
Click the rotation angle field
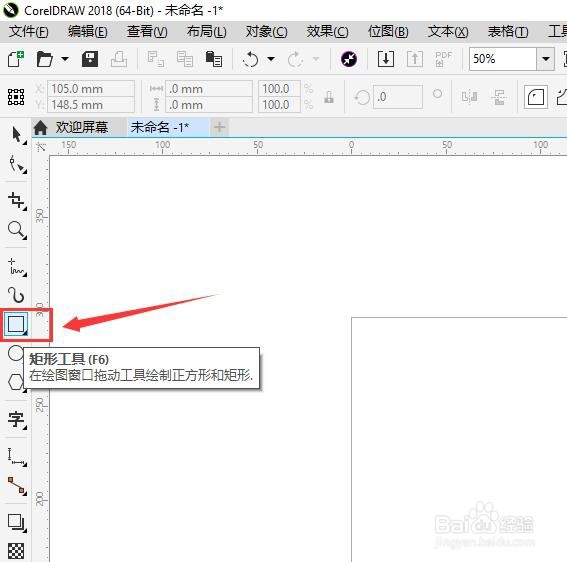coord(398,97)
